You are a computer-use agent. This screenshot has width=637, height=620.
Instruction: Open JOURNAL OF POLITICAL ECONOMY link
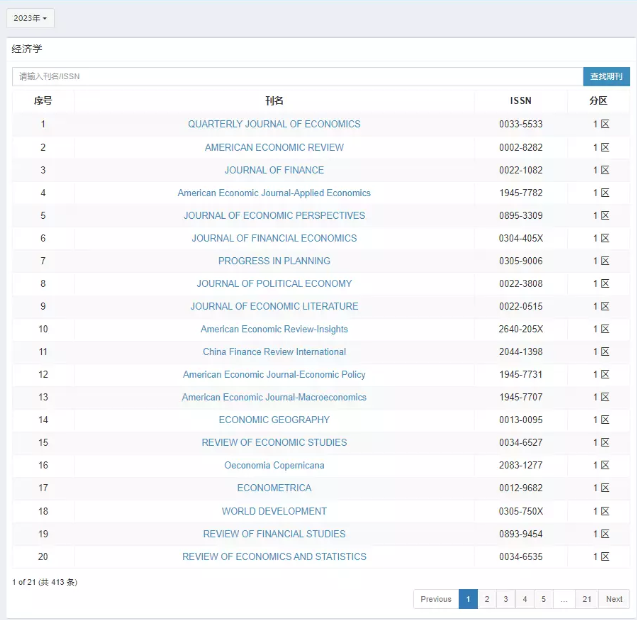coord(274,284)
